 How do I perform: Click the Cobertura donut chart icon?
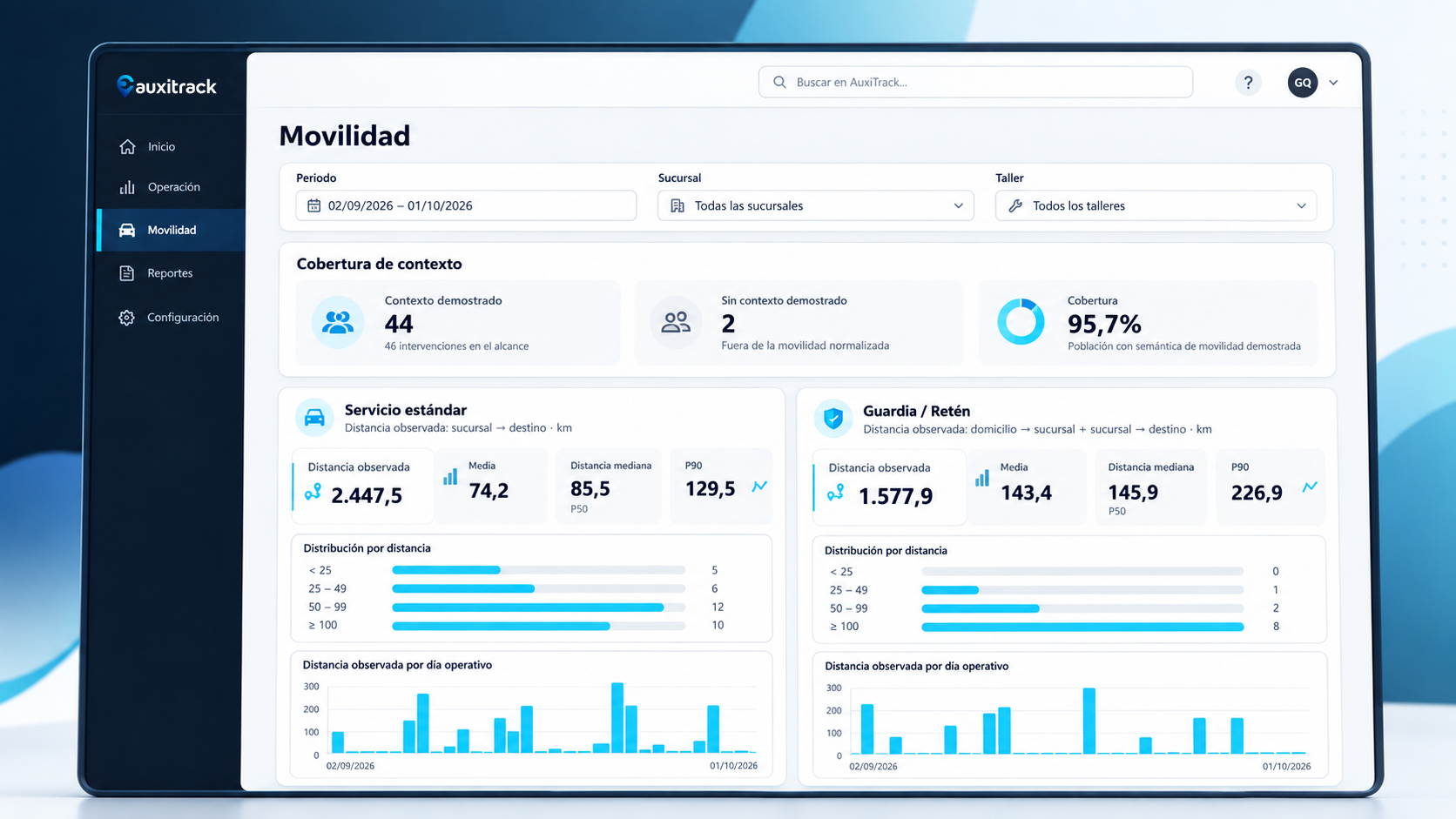click(x=1021, y=322)
